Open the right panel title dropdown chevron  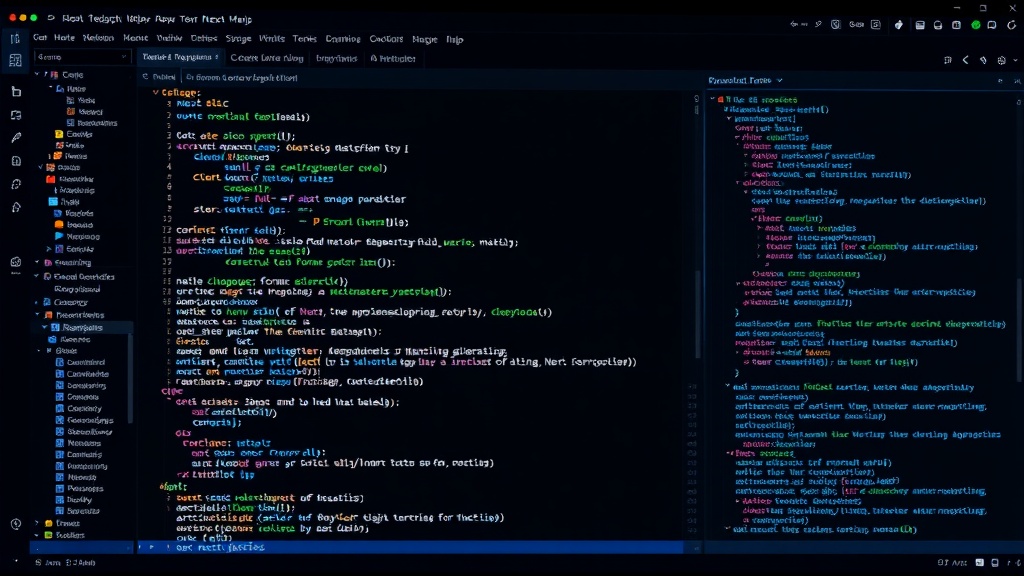pyautogui.click(x=779, y=80)
